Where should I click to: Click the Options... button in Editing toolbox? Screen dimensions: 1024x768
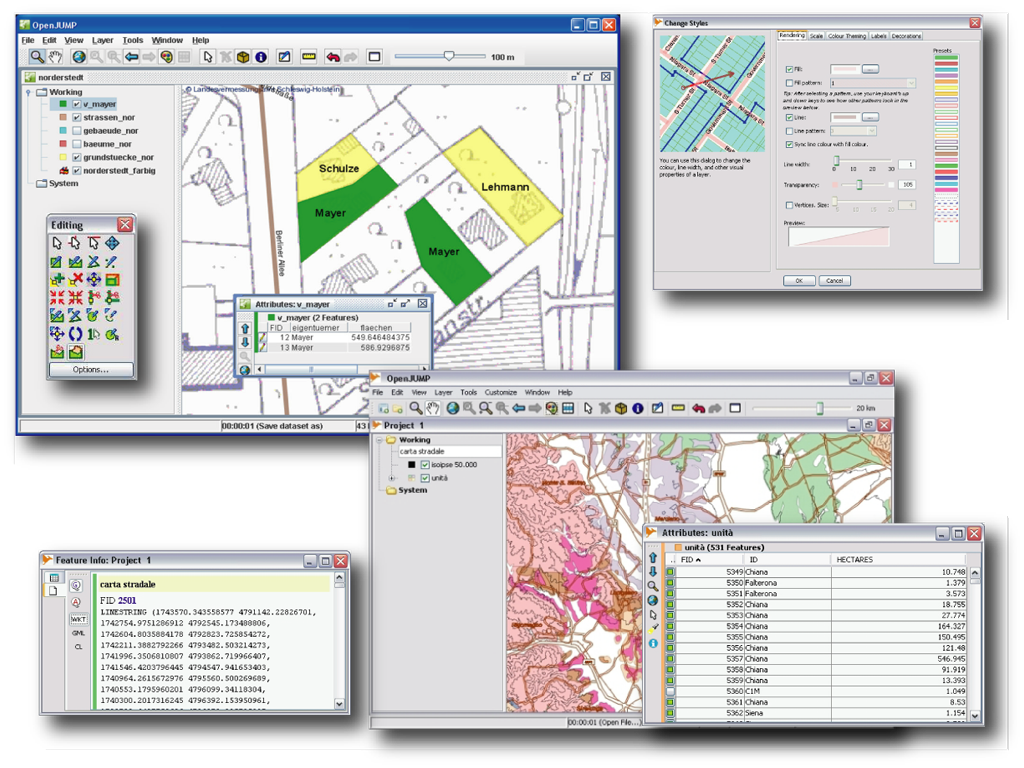click(x=91, y=369)
